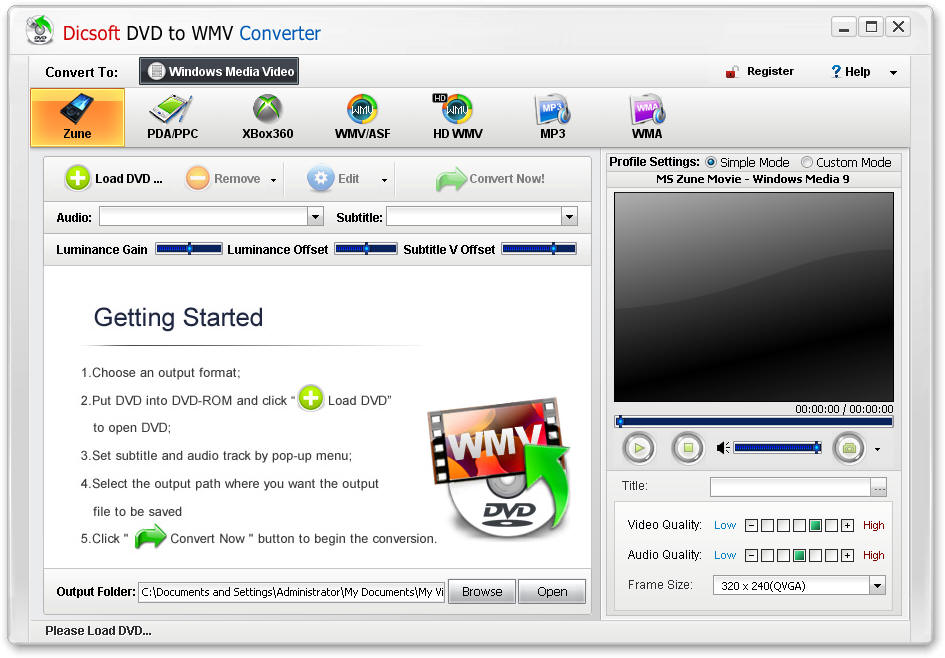
Task: Click the Open output folder button
Action: click(x=551, y=592)
